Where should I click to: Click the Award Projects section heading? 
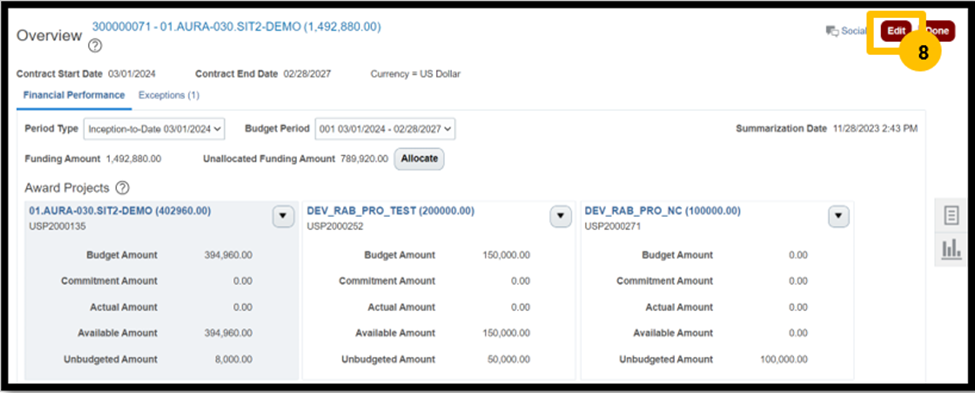67,188
